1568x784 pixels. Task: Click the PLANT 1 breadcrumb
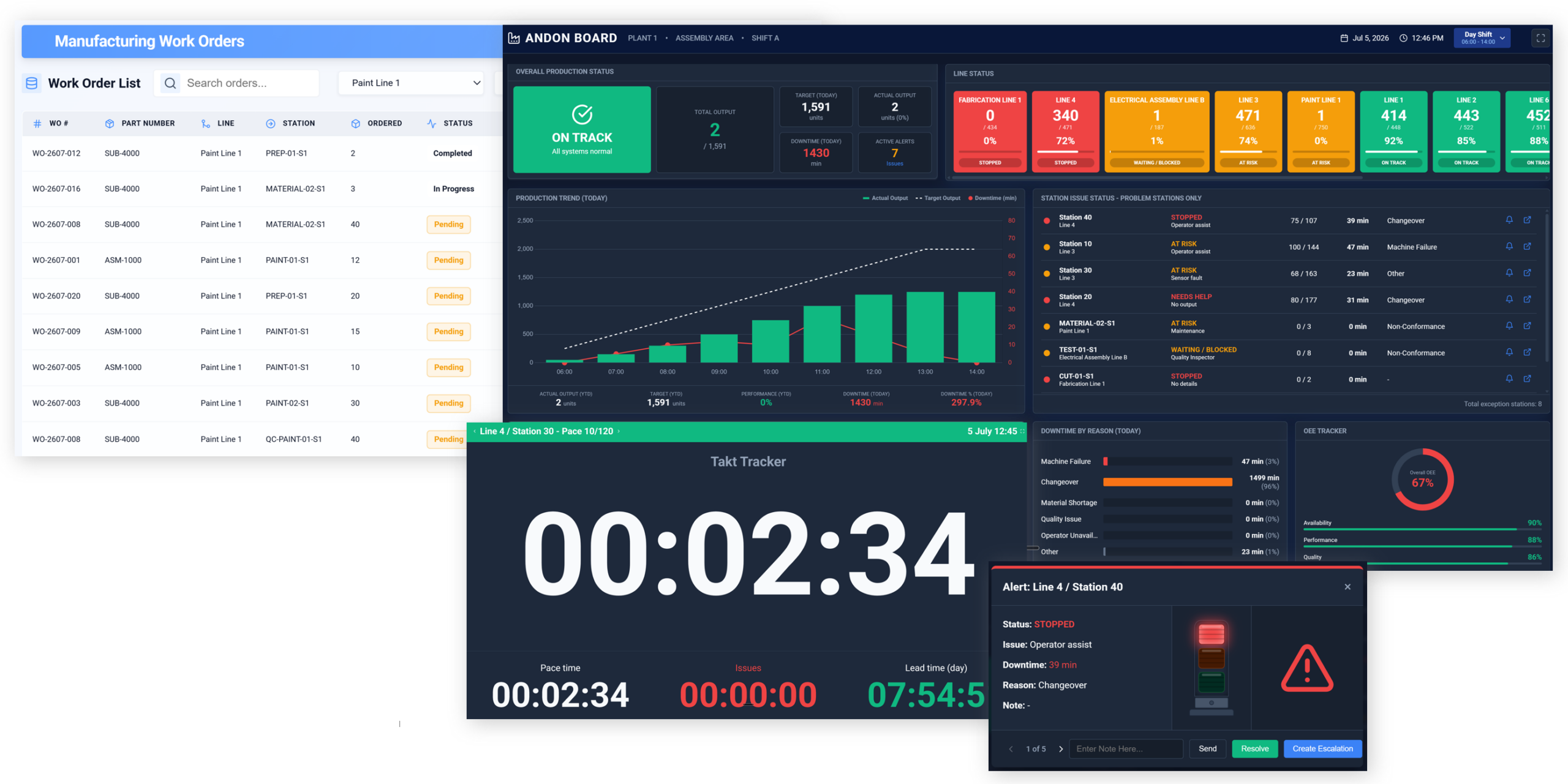642,38
